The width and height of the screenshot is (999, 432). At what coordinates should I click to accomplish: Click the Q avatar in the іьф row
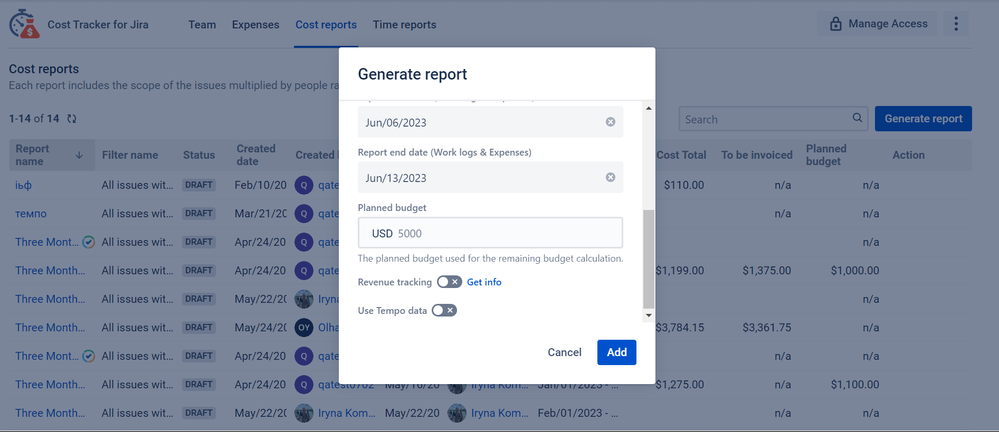(x=304, y=185)
